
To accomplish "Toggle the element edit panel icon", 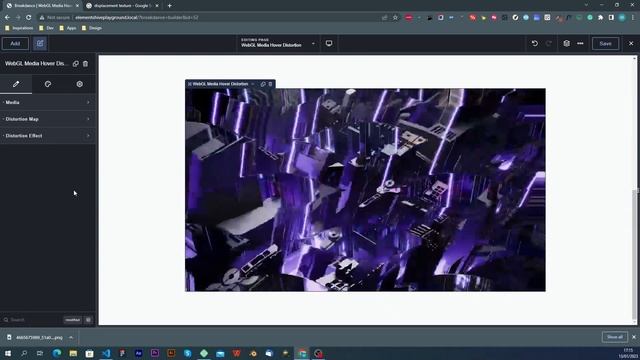I will [x=40, y=44].
